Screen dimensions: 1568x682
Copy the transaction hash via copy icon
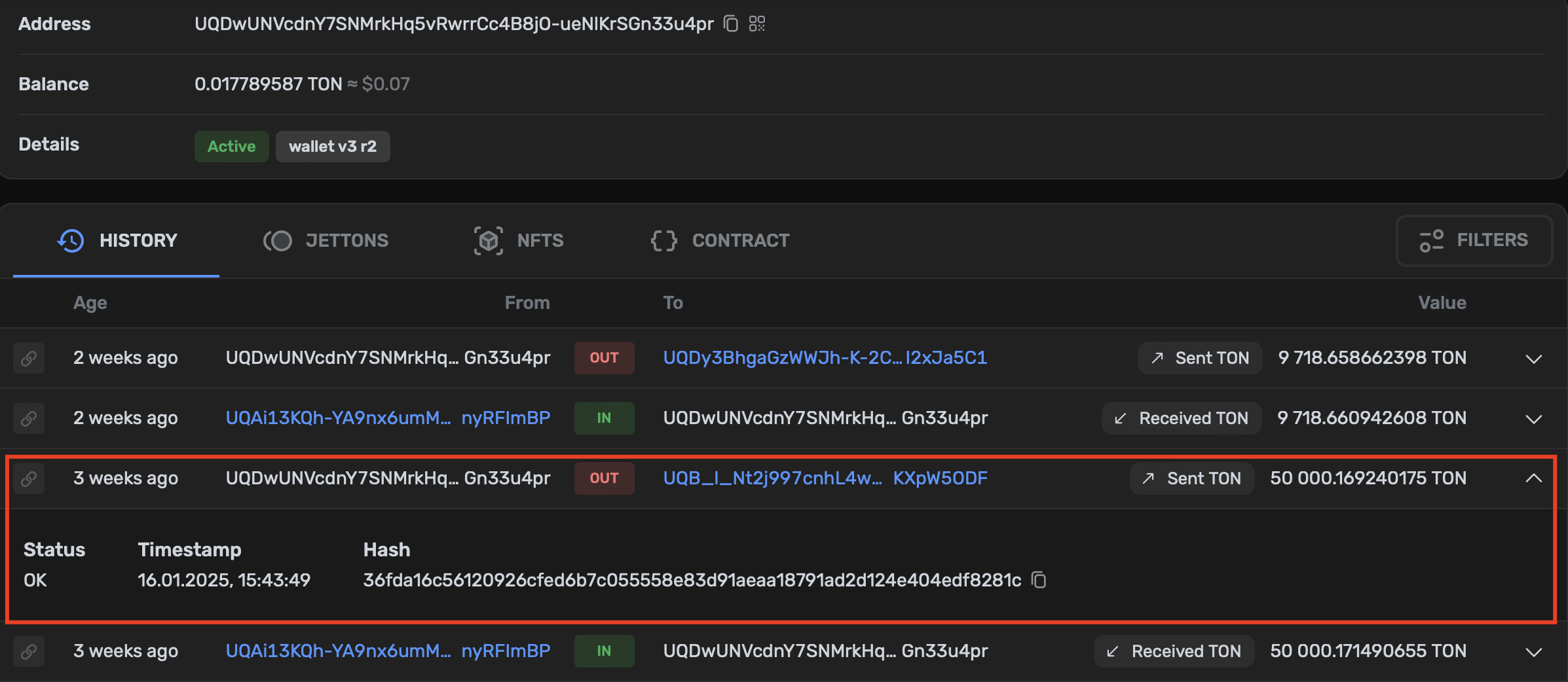click(x=1039, y=580)
